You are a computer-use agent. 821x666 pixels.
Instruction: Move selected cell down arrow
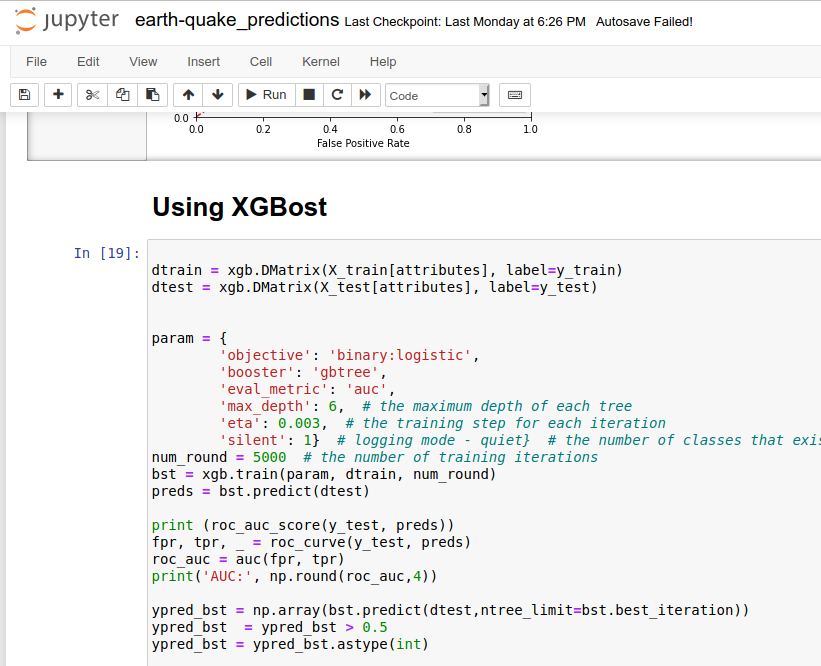(x=218, y=95)
